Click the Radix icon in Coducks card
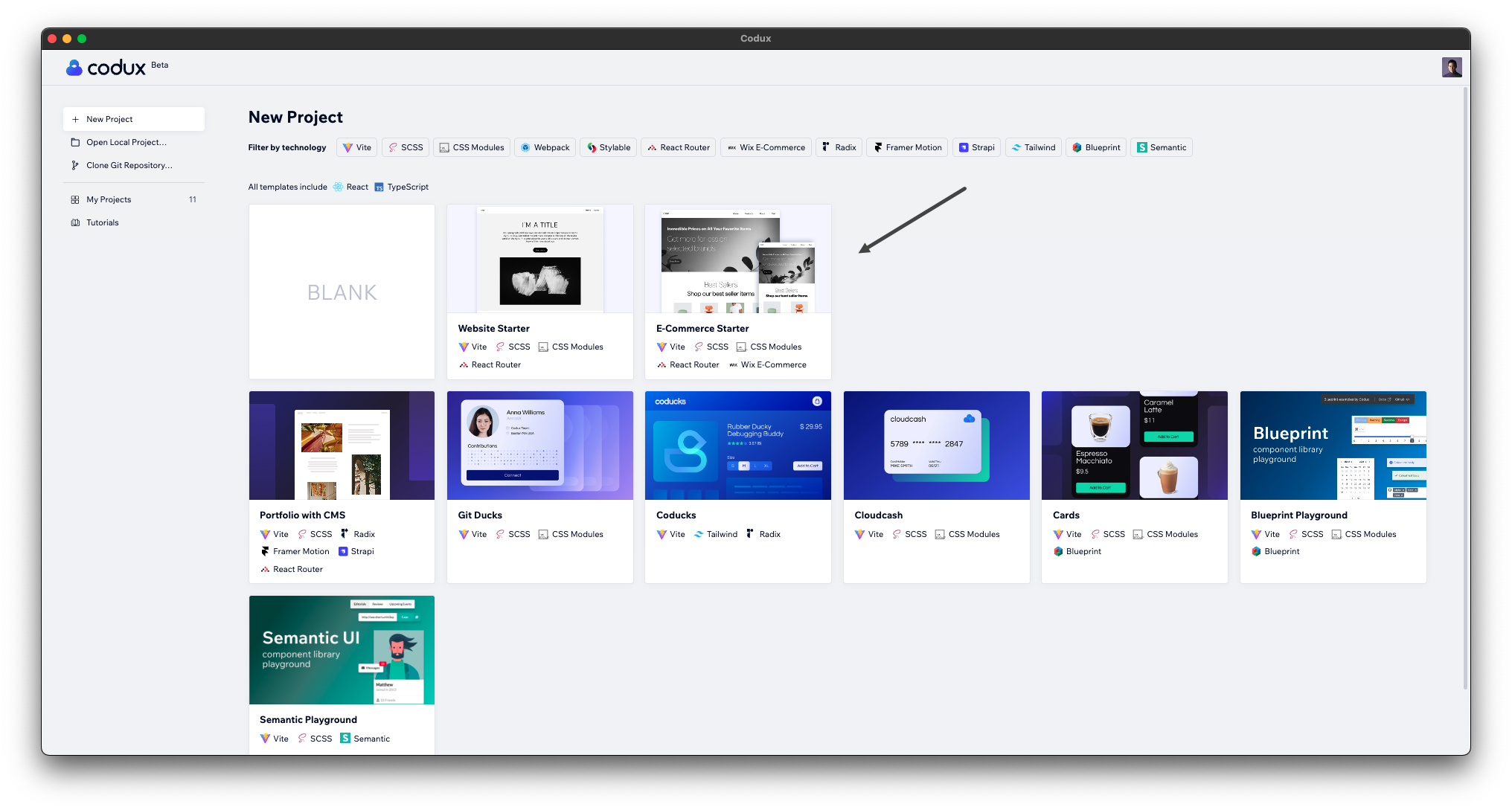 (x=750, y=533)
